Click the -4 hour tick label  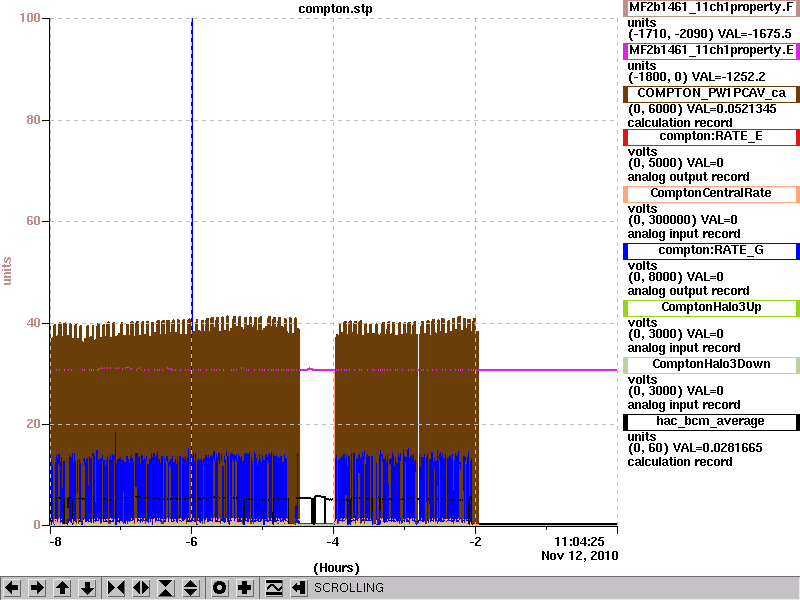coord(333,542)
